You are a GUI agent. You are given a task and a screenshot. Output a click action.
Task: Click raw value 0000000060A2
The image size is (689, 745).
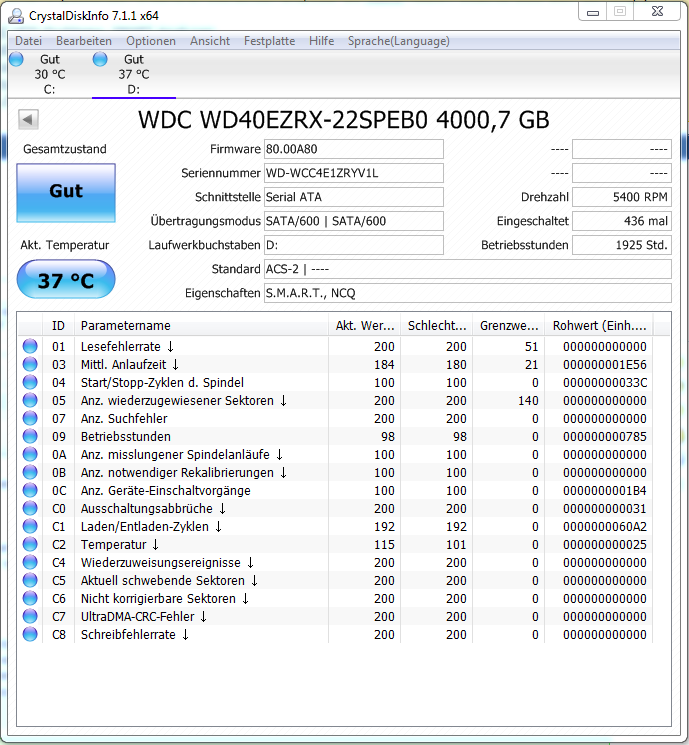pyautogui.click(x=604, y=526)
